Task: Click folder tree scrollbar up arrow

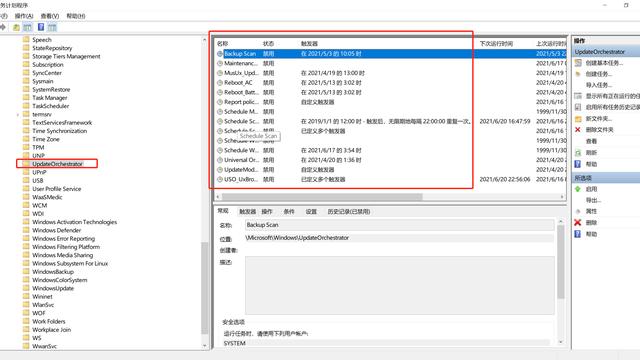Action: tap(205, 40)
